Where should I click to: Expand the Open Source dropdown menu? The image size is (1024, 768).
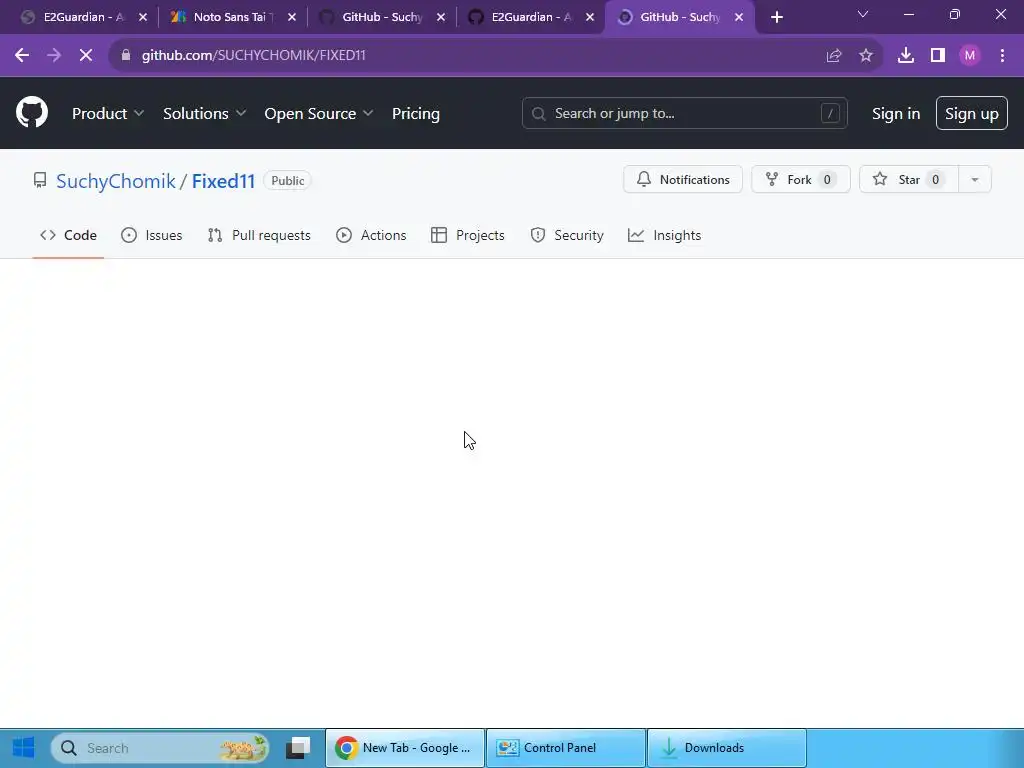click(x=319, y=114)
